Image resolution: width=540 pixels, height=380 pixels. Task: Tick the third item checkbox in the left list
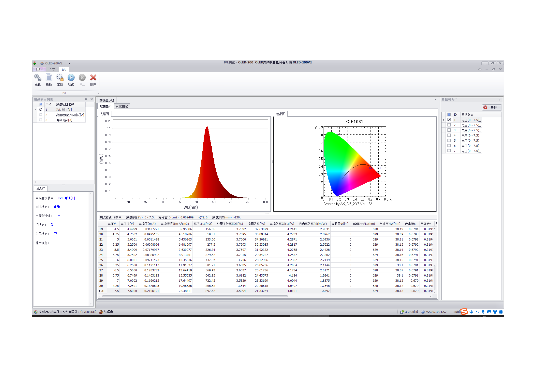41,115
